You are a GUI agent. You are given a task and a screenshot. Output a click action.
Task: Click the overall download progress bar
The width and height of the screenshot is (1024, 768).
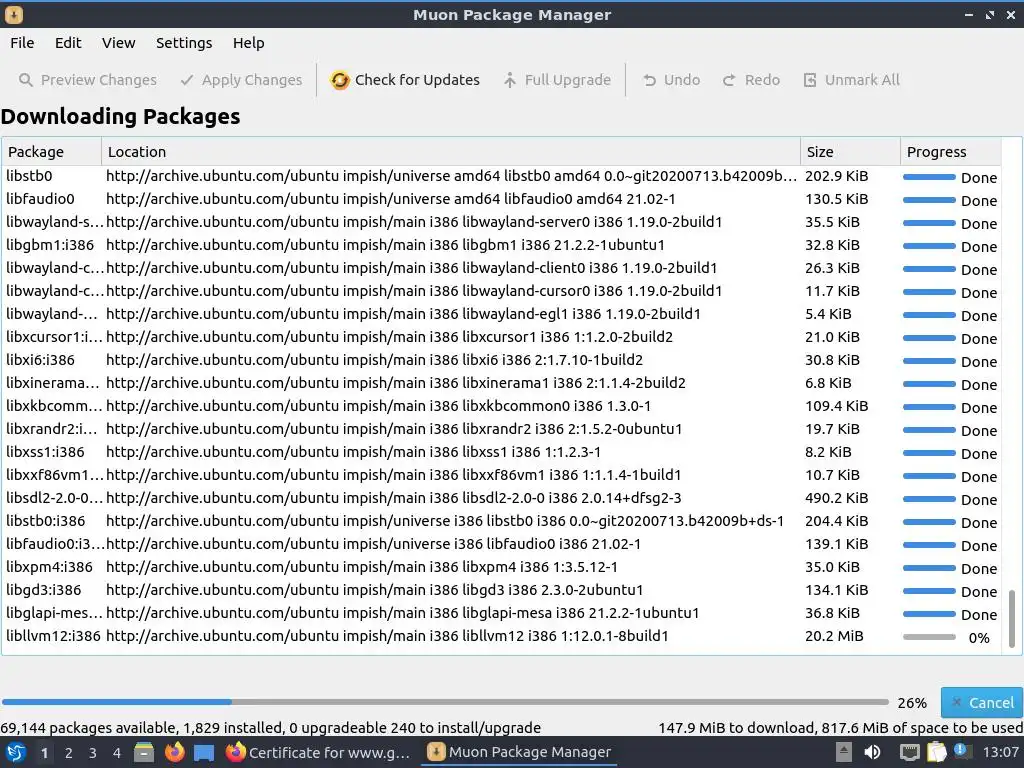(445, 702)
